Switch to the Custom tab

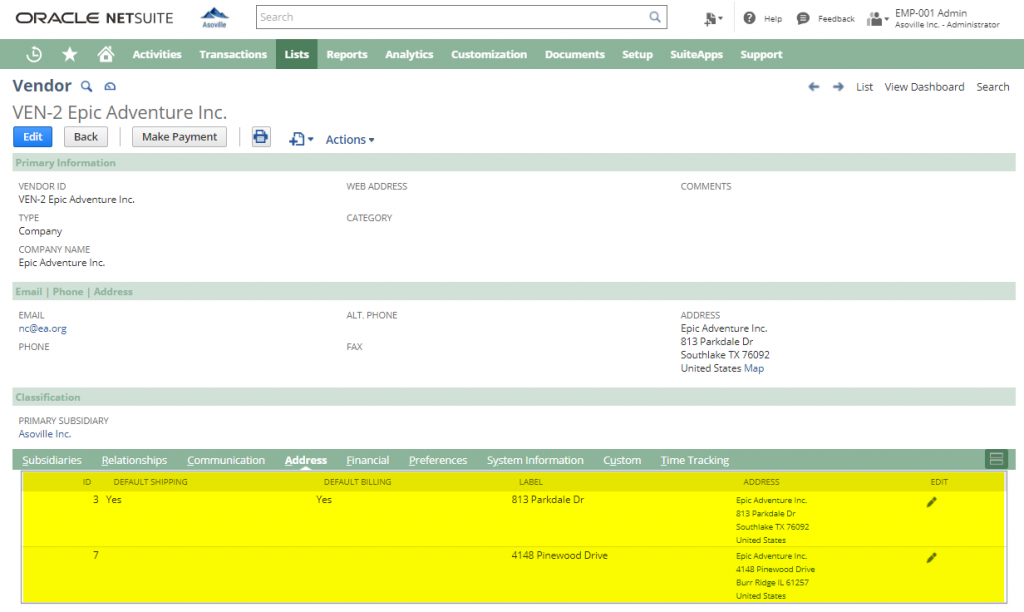[x=622, y=460]
